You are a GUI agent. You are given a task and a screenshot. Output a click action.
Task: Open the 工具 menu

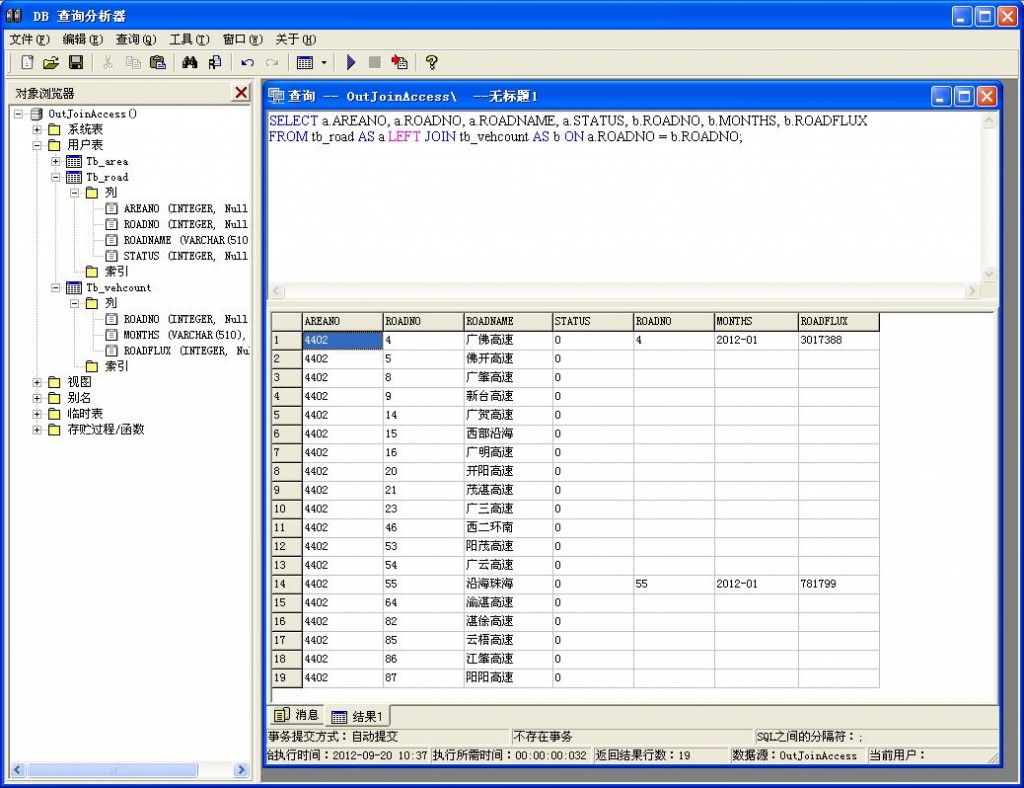[184, 37]
